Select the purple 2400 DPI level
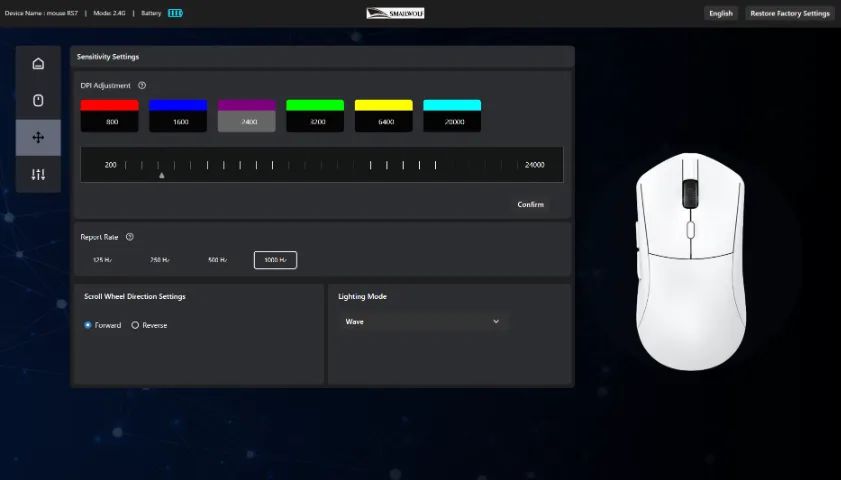 pos(247,115)
